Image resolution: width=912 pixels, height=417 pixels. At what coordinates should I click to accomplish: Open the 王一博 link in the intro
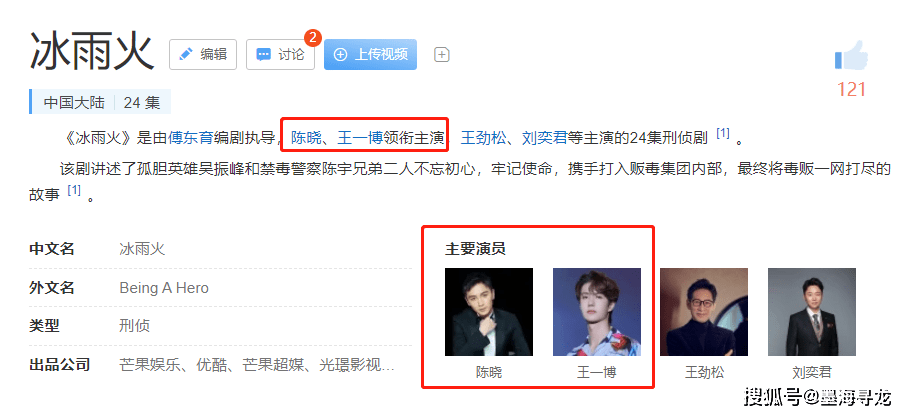click(x=359, y=138)
